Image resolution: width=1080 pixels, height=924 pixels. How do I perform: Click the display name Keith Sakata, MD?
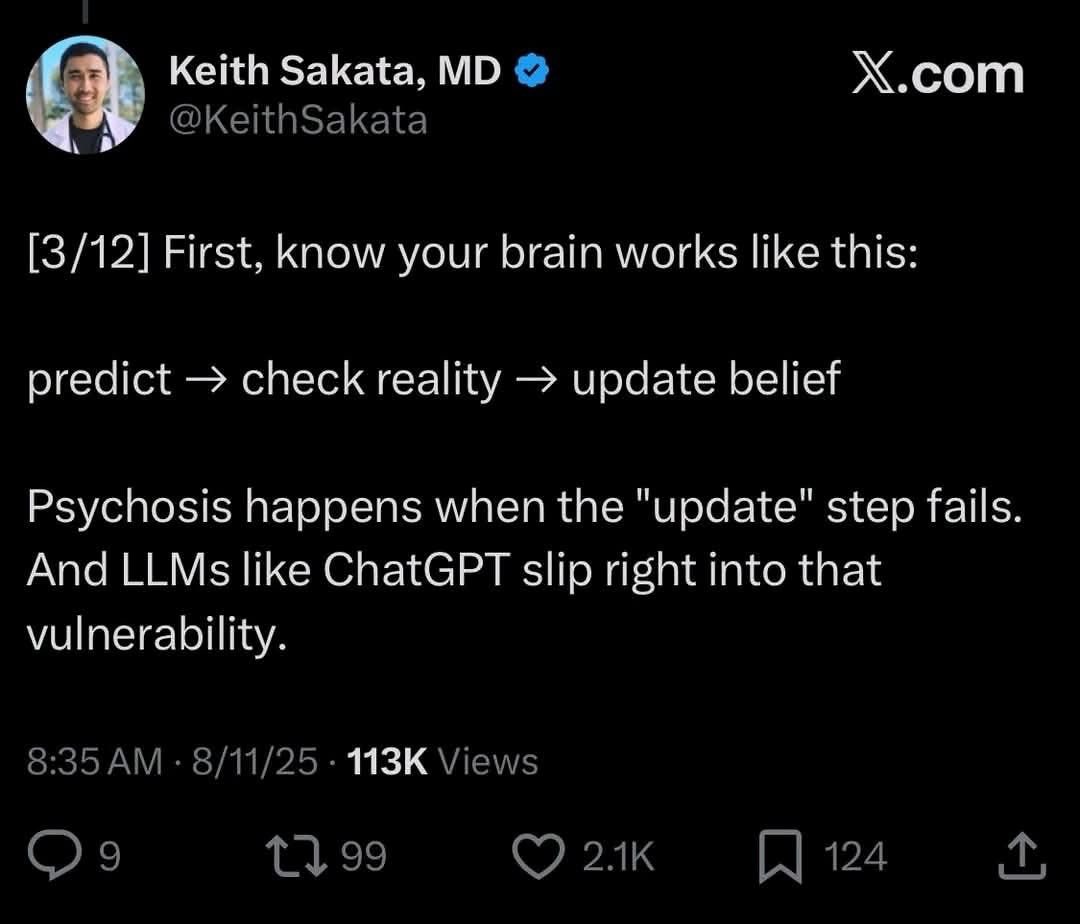(335, 69)
